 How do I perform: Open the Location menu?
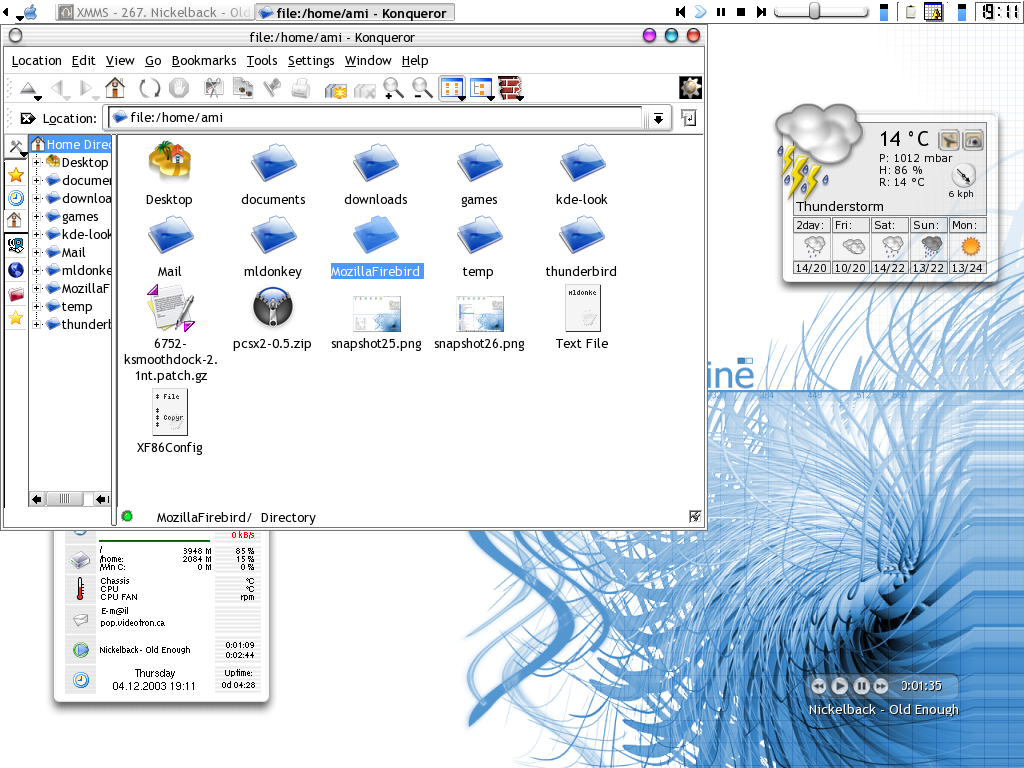[37, 61]
